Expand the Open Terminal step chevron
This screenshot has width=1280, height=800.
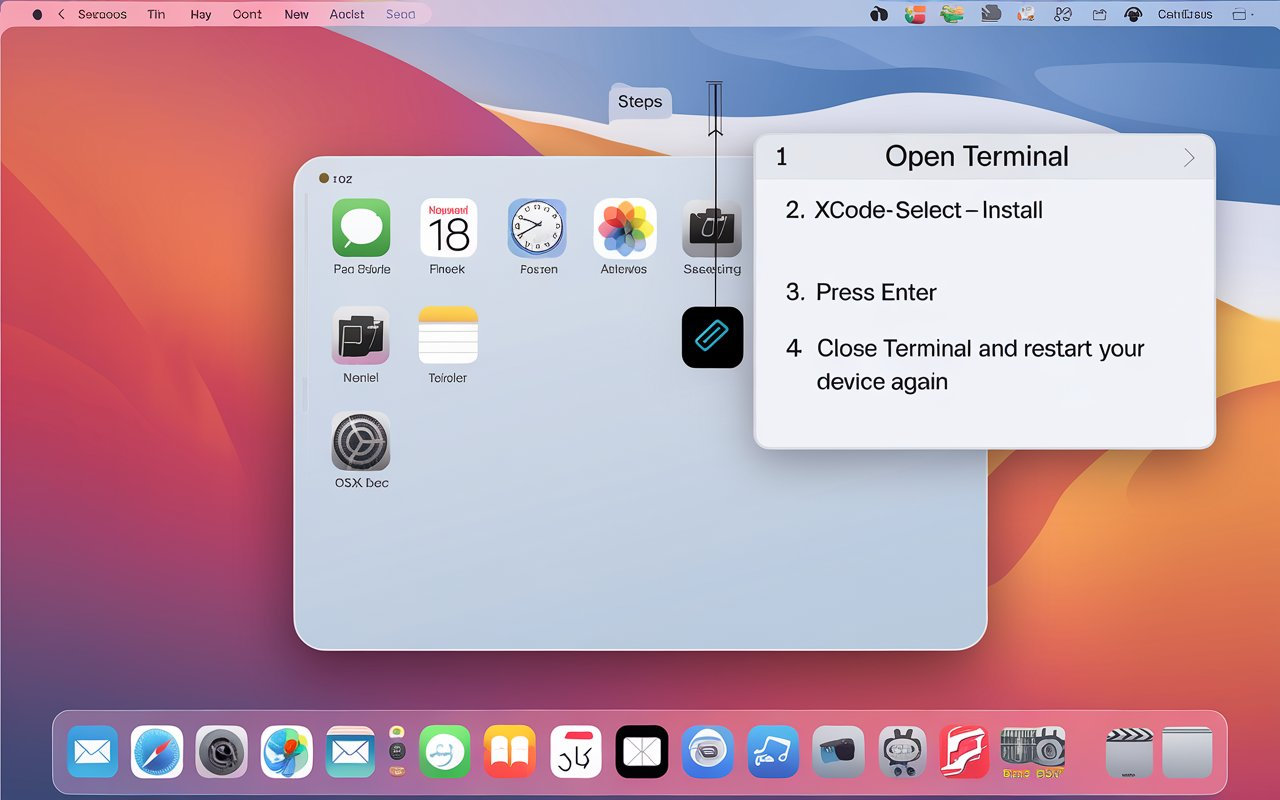tap(1189, 158)
